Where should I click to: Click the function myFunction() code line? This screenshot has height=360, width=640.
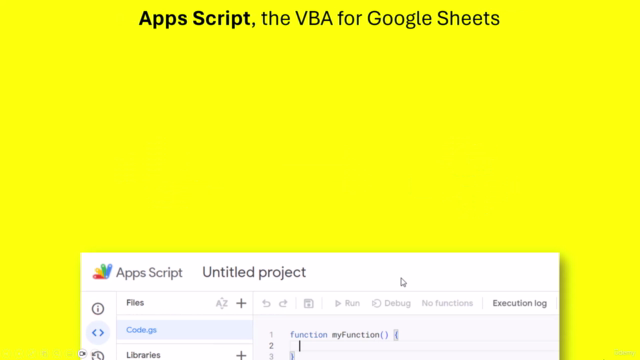344,335
